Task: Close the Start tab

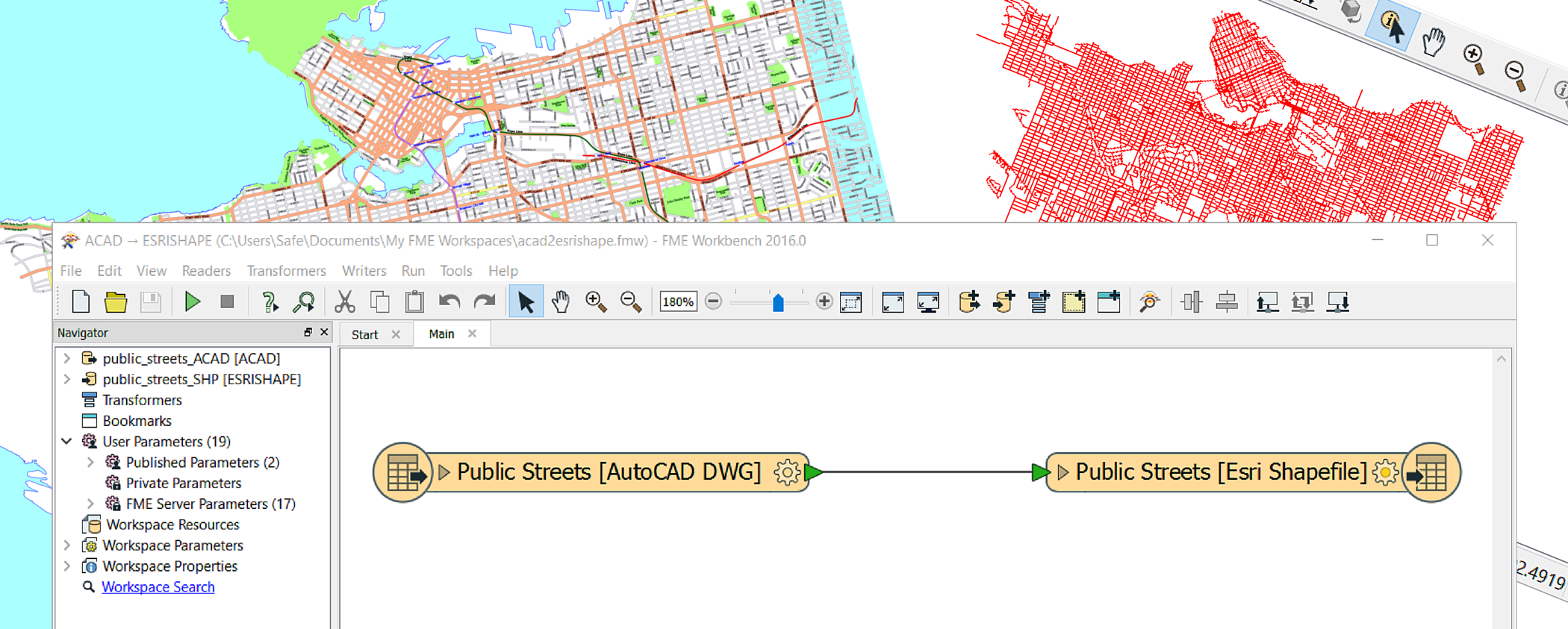Action: tap(396, 334)
